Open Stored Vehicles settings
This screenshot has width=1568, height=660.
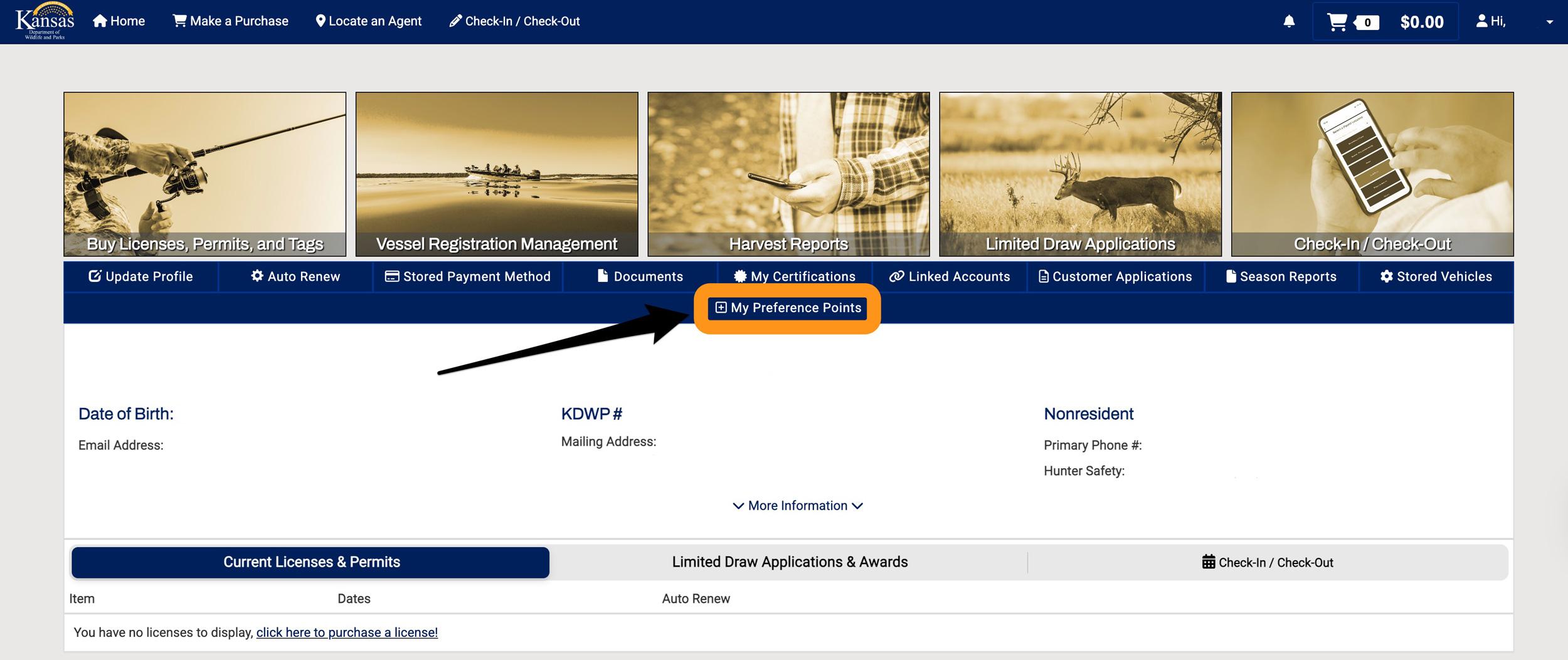pyautogui.click(x=1436, y=276)
